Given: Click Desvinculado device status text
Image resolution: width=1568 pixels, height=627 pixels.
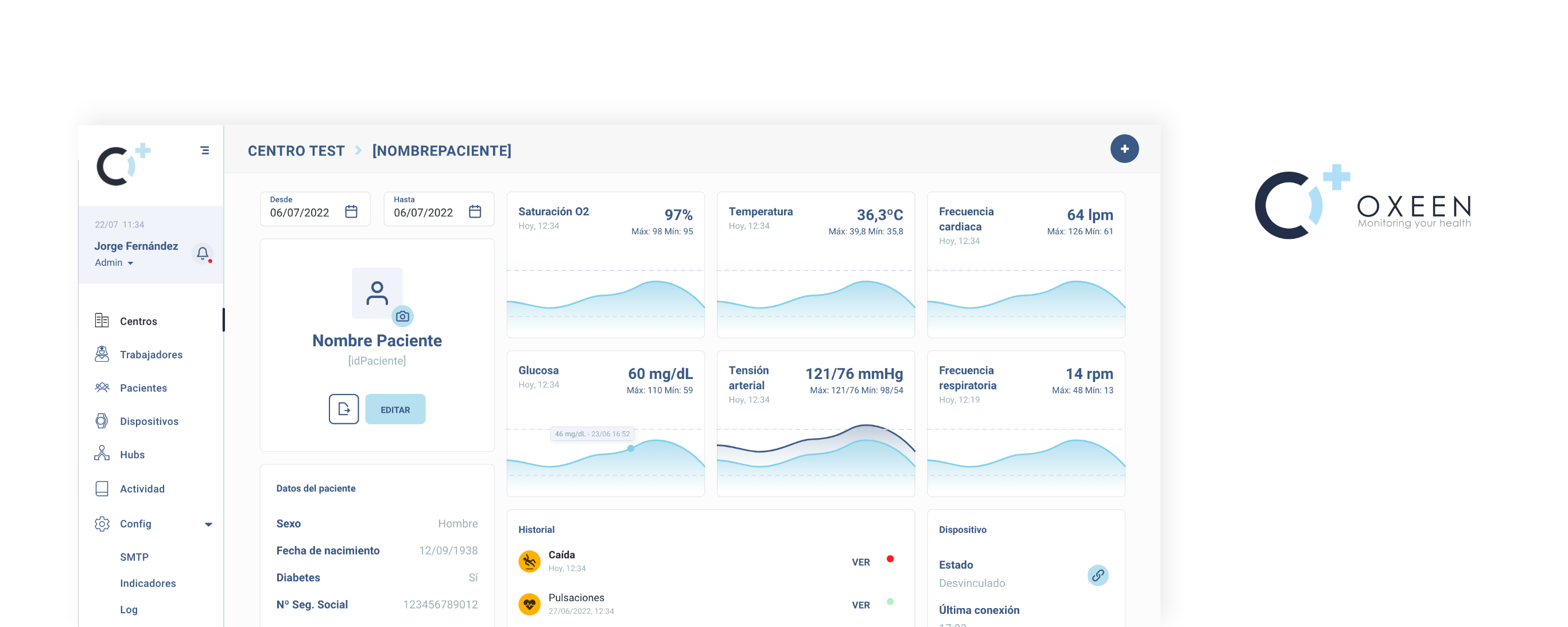Looking at the screenshot, I should pos(972,583).
